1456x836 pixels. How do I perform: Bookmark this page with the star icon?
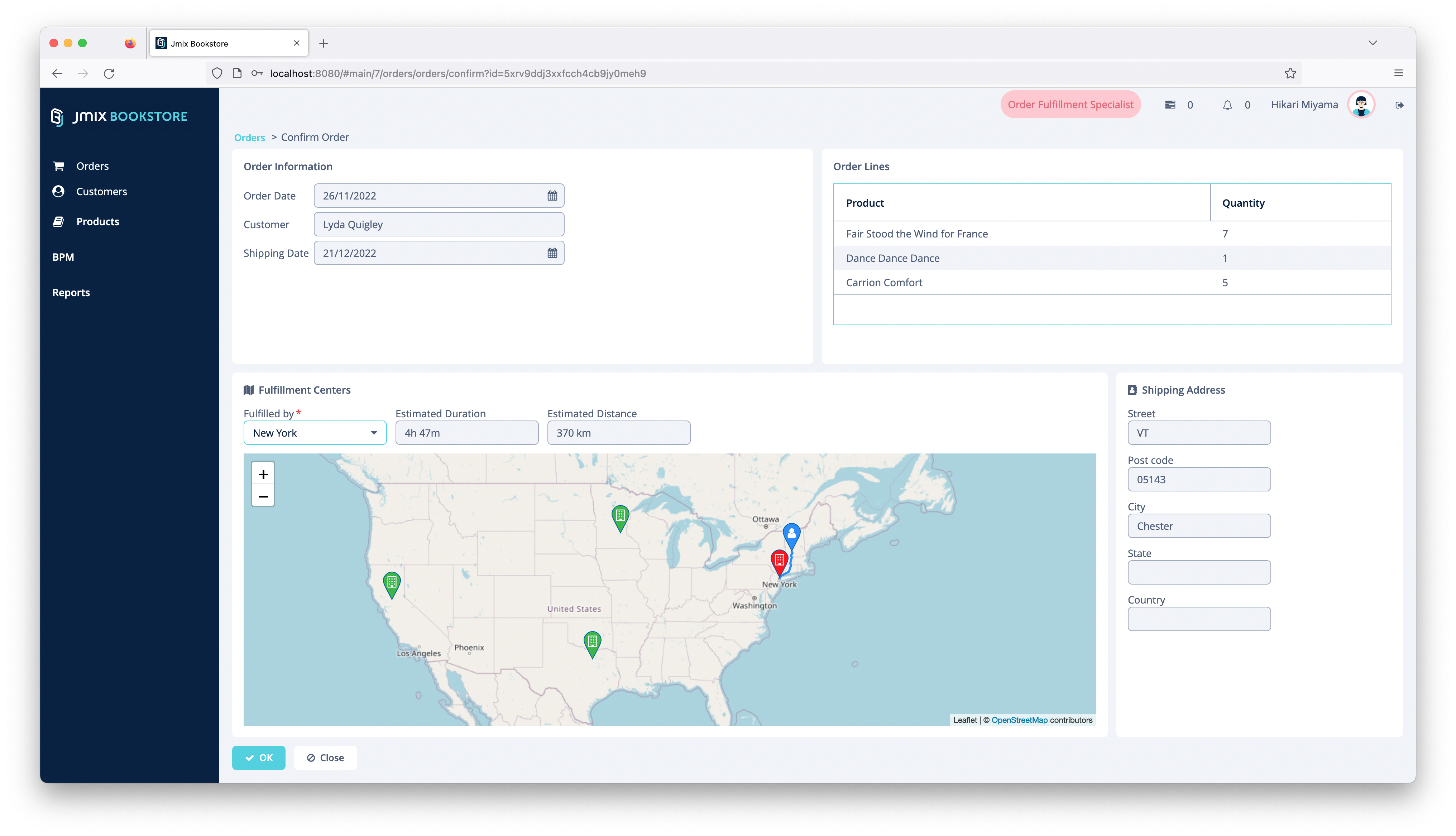pos(1290,73)
